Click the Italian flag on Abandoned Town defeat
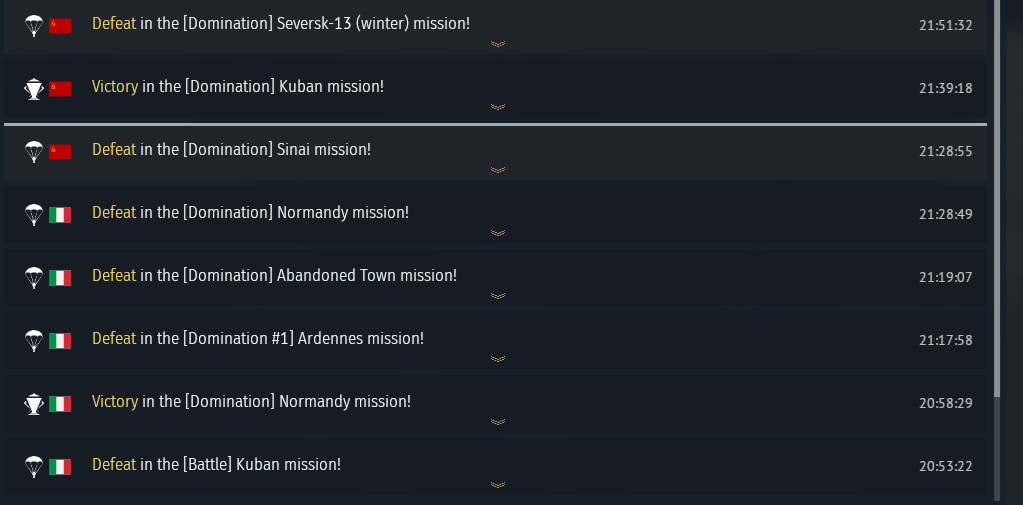Image resolution: width=1023 pixels, height=505 pixels. point(61,277)
